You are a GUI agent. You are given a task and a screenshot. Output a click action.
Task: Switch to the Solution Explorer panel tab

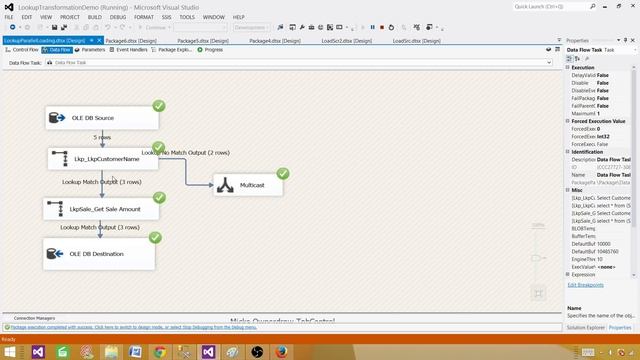click(585, 328)
